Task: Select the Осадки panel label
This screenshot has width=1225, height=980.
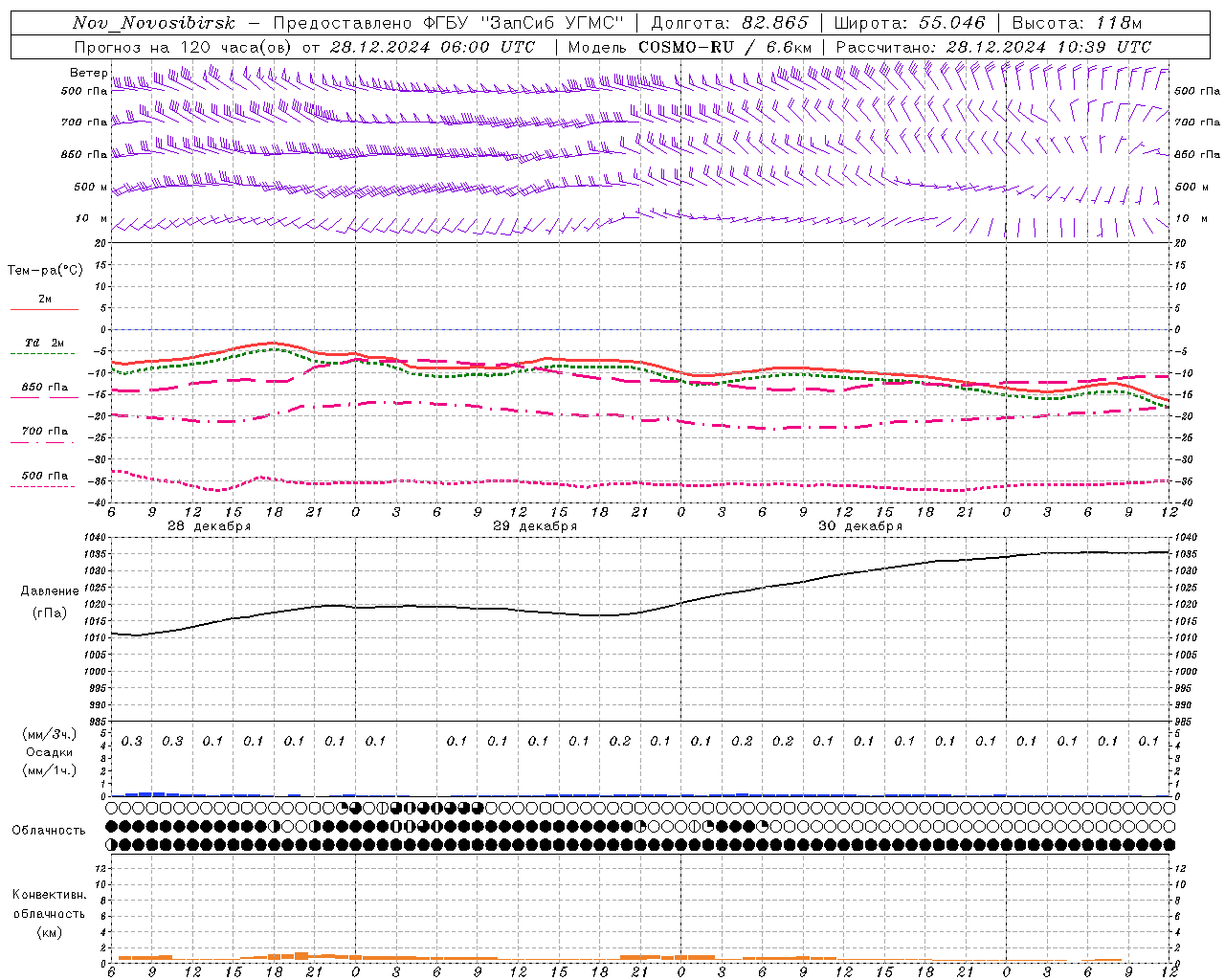Action: coord(50,752)
